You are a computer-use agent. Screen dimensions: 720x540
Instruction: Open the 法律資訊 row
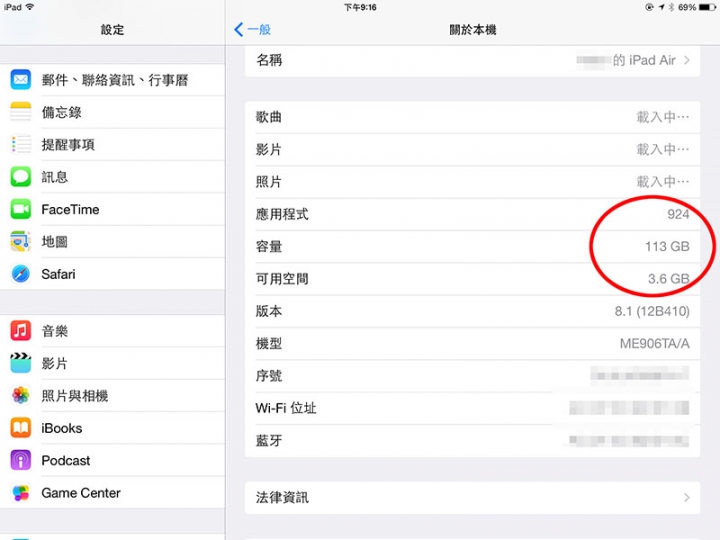[472, 497]
